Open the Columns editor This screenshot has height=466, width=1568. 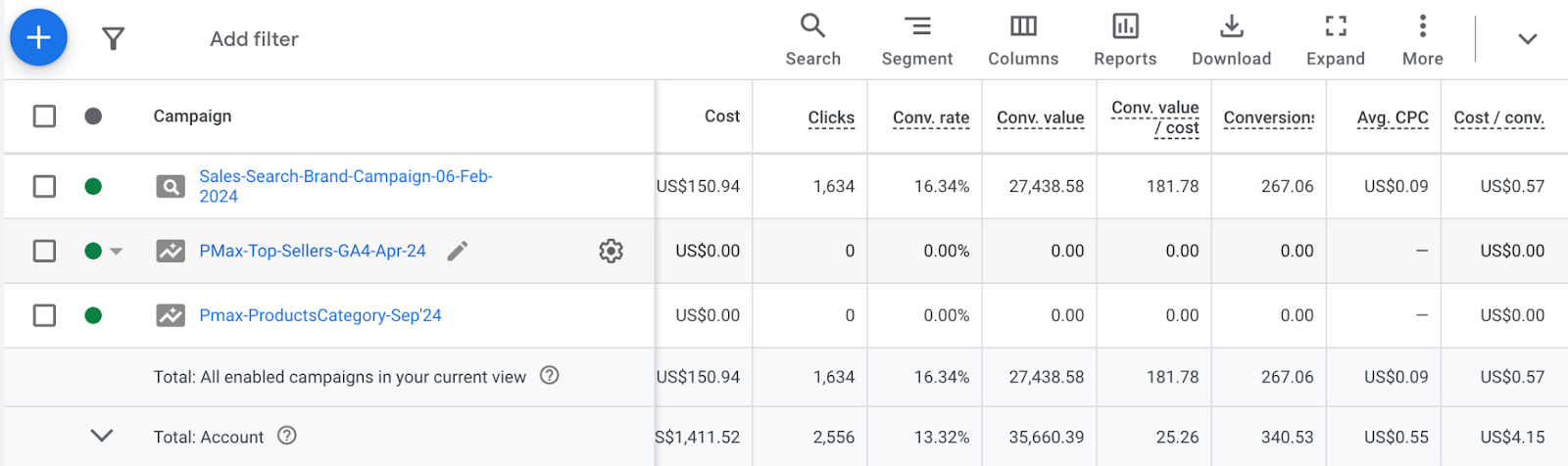coord(1023,40)
